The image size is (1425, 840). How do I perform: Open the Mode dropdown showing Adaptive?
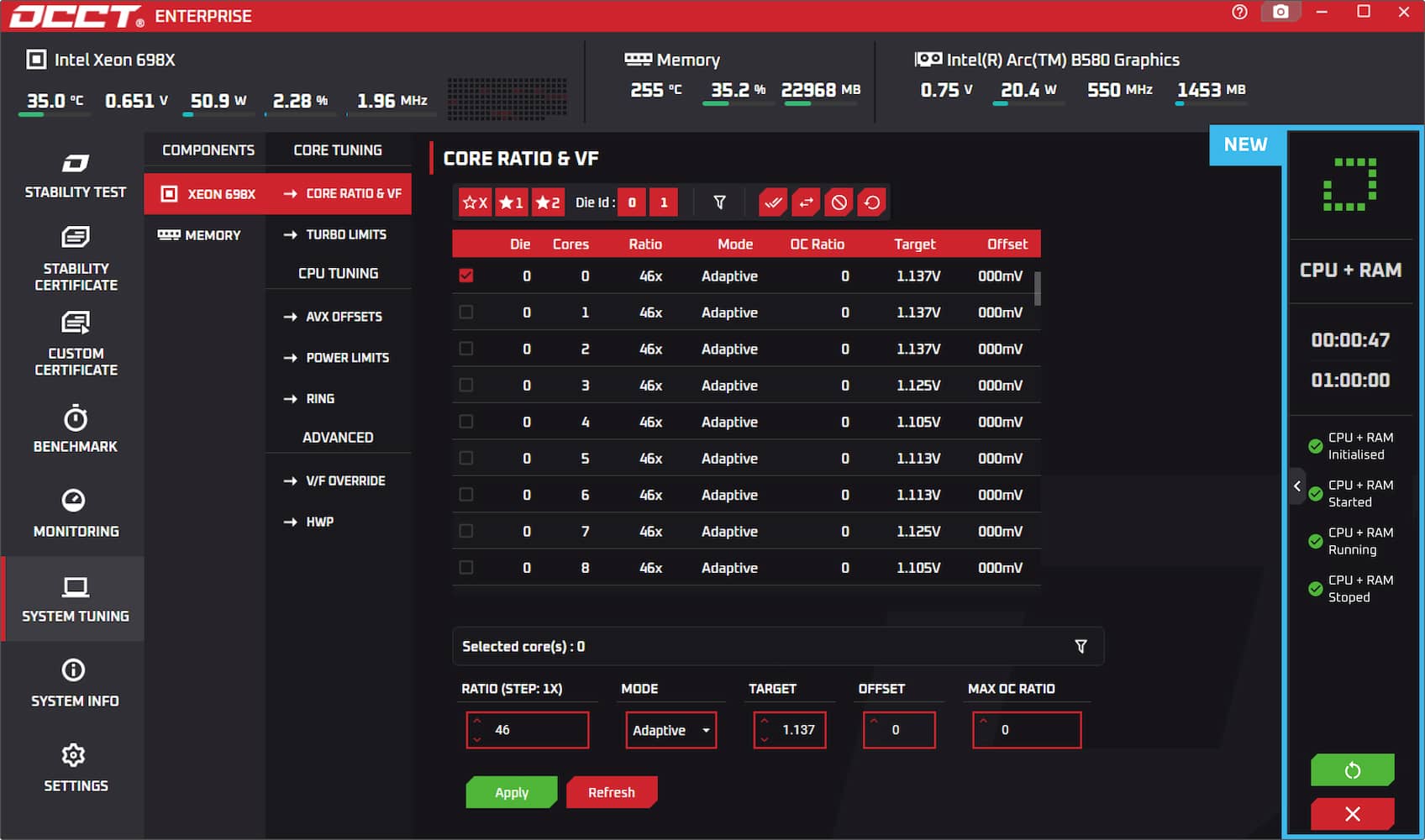click(670, 730)
